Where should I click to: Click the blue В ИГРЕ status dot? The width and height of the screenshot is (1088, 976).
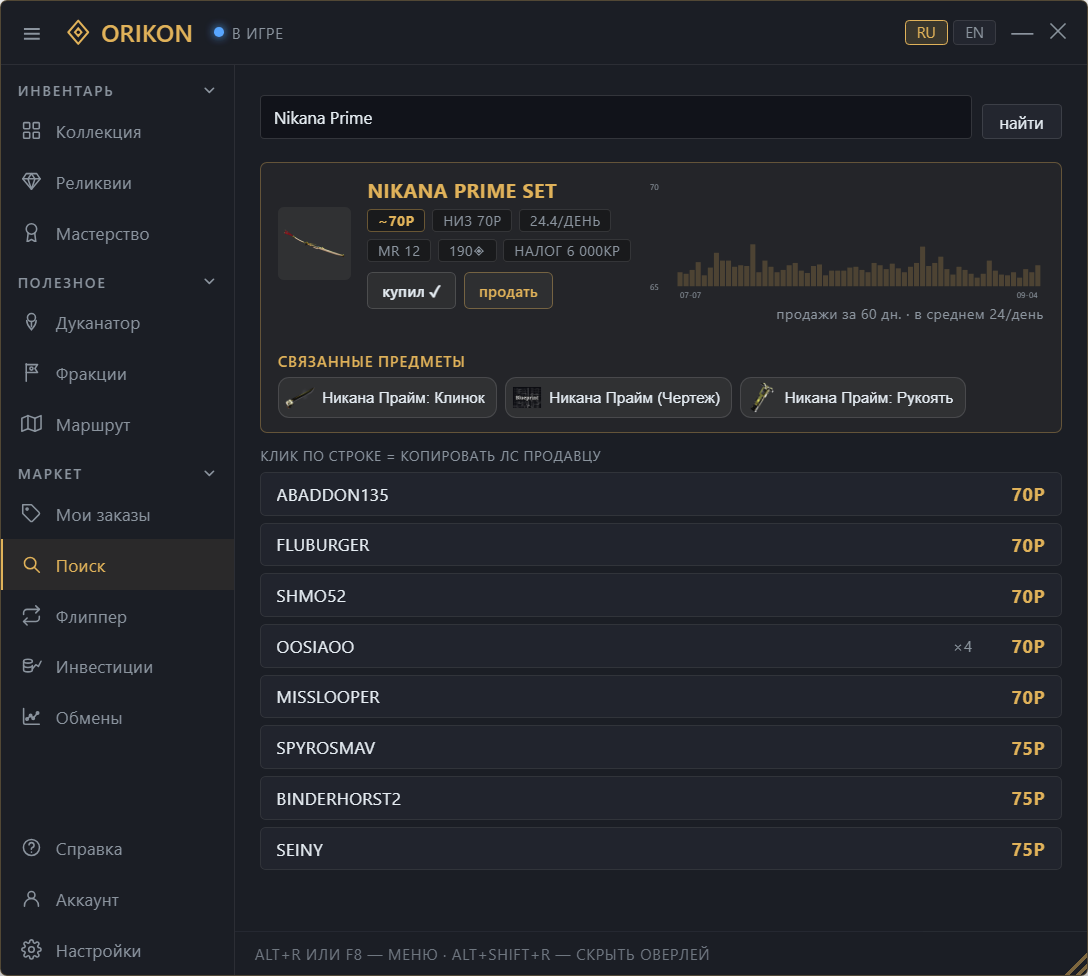[x=219, y=32]
